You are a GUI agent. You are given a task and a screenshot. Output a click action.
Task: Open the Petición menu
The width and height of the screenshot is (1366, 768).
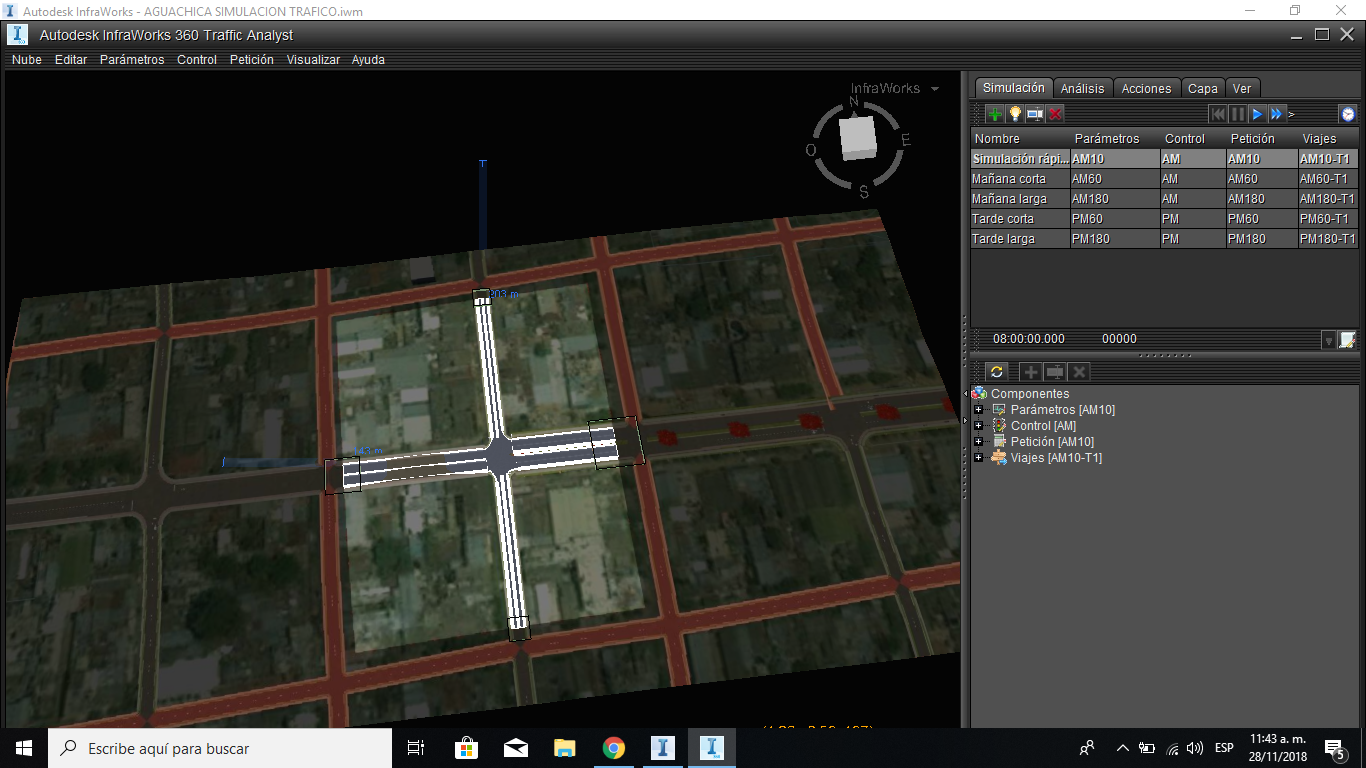click(x=252, y=60)
